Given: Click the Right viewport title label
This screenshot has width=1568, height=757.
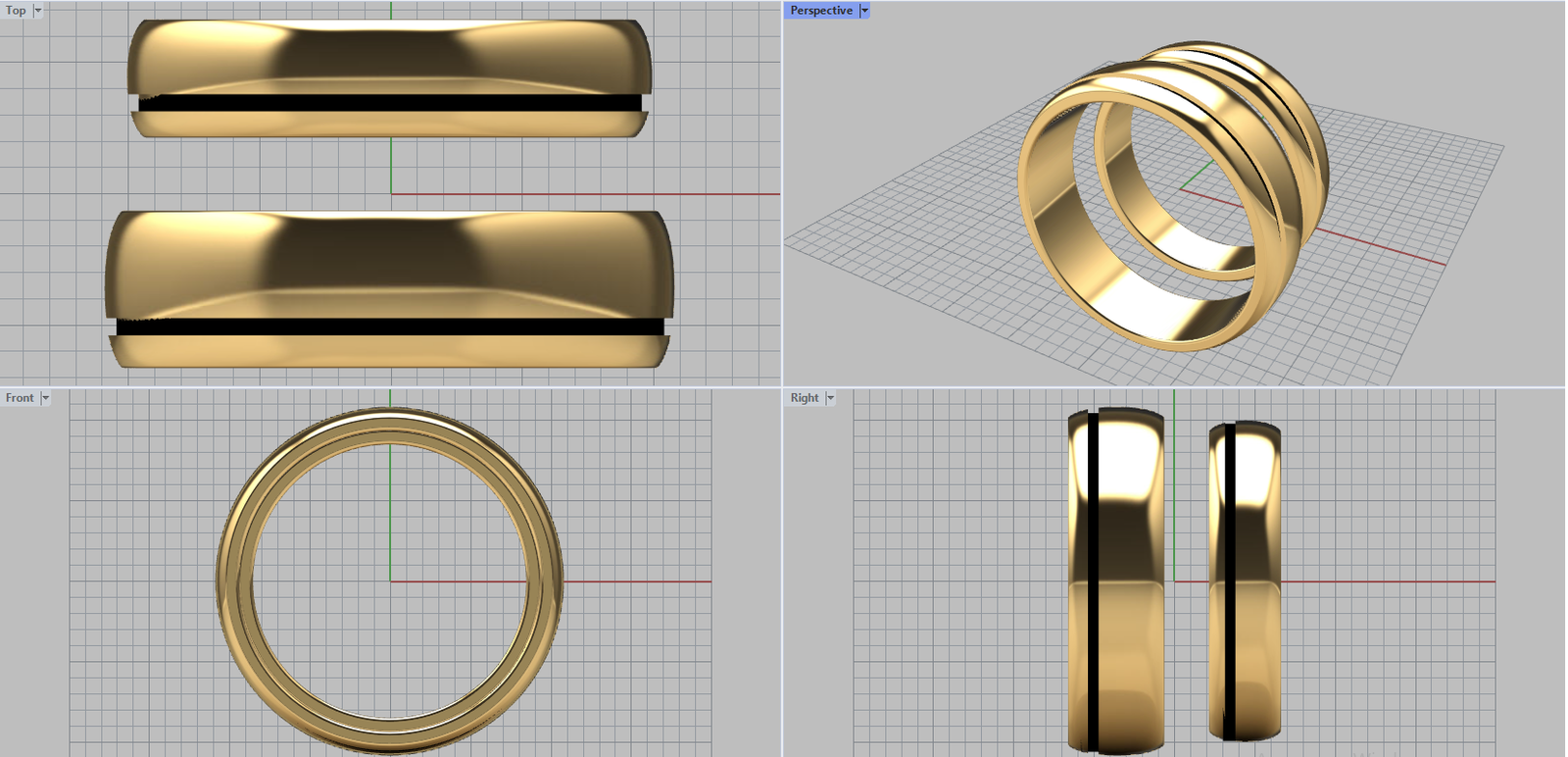Looking at the screenshot, I should pos(804,398).
